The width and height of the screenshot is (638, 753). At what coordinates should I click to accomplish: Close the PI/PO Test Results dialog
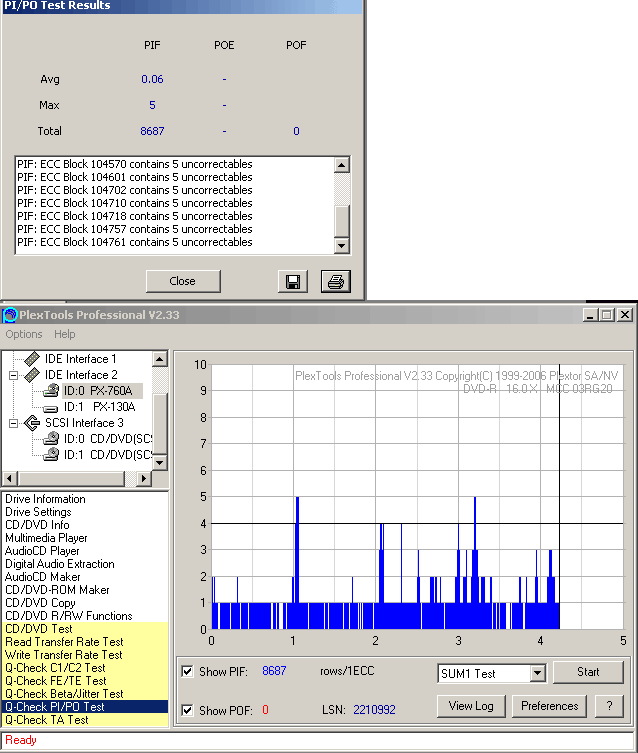tap(183, 281)
